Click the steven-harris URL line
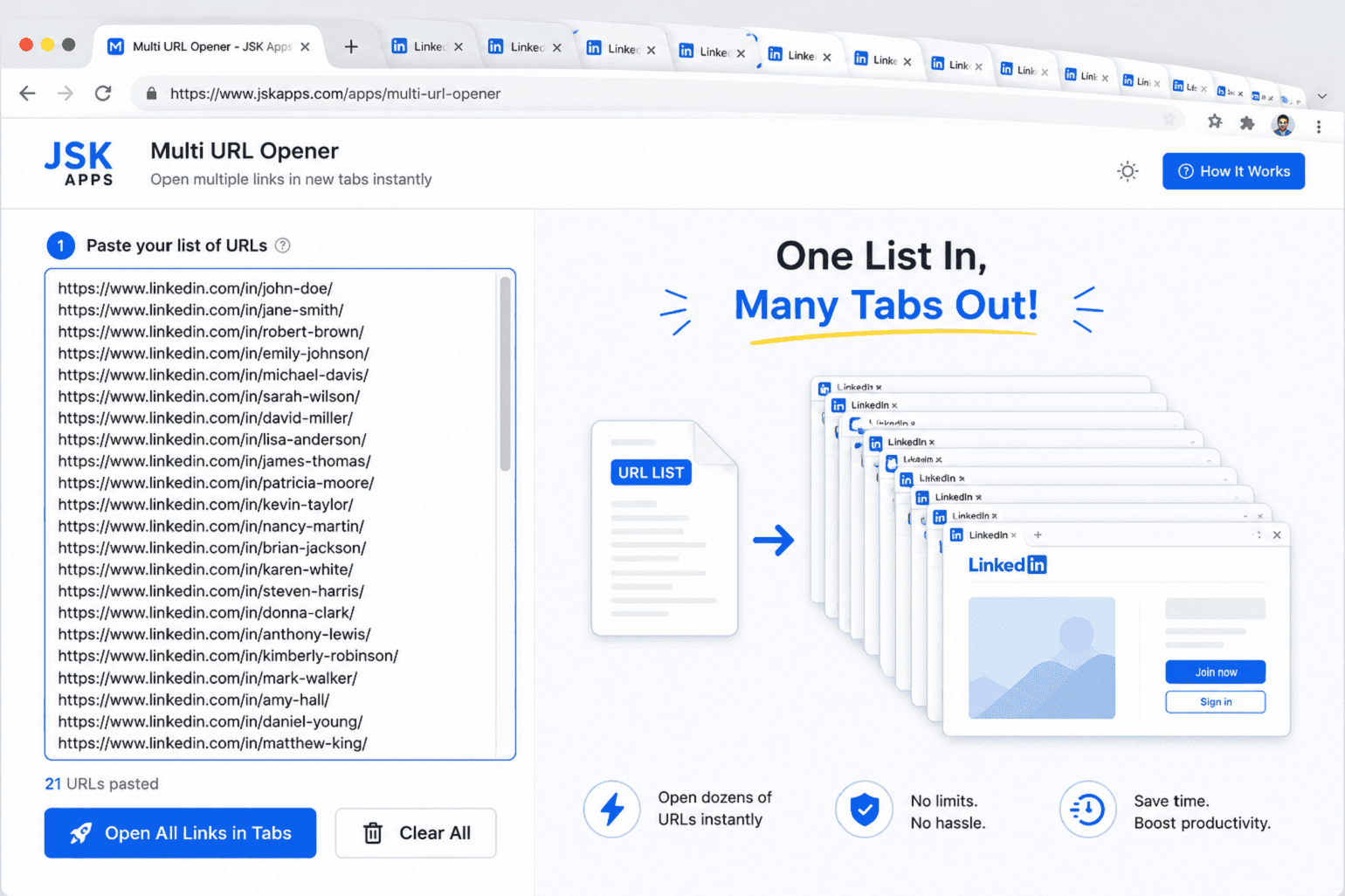The height and width of the screenshot is (896, 1345). (211, 591)
